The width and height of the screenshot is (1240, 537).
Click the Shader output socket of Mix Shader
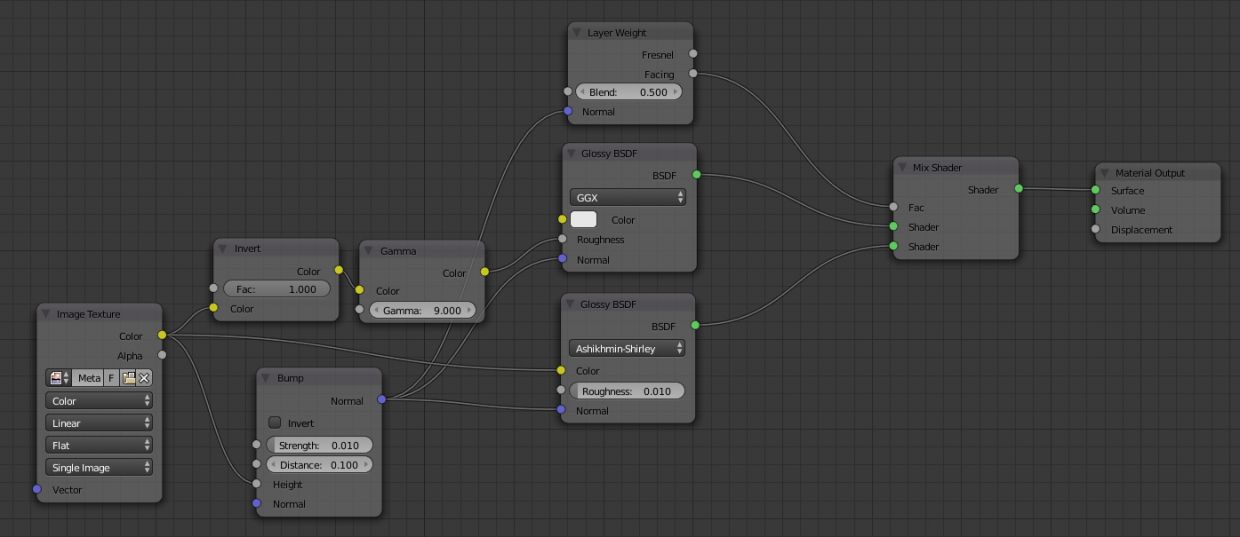point(1019,188)
